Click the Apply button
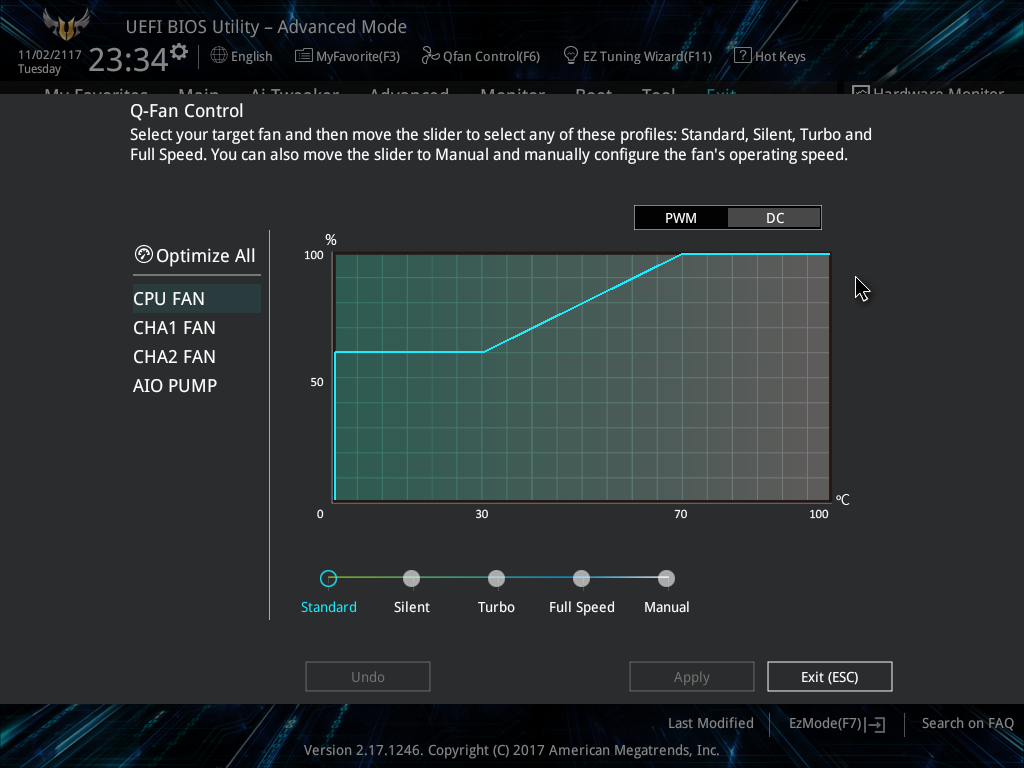 pyautogui.click(x=692, y=677)
